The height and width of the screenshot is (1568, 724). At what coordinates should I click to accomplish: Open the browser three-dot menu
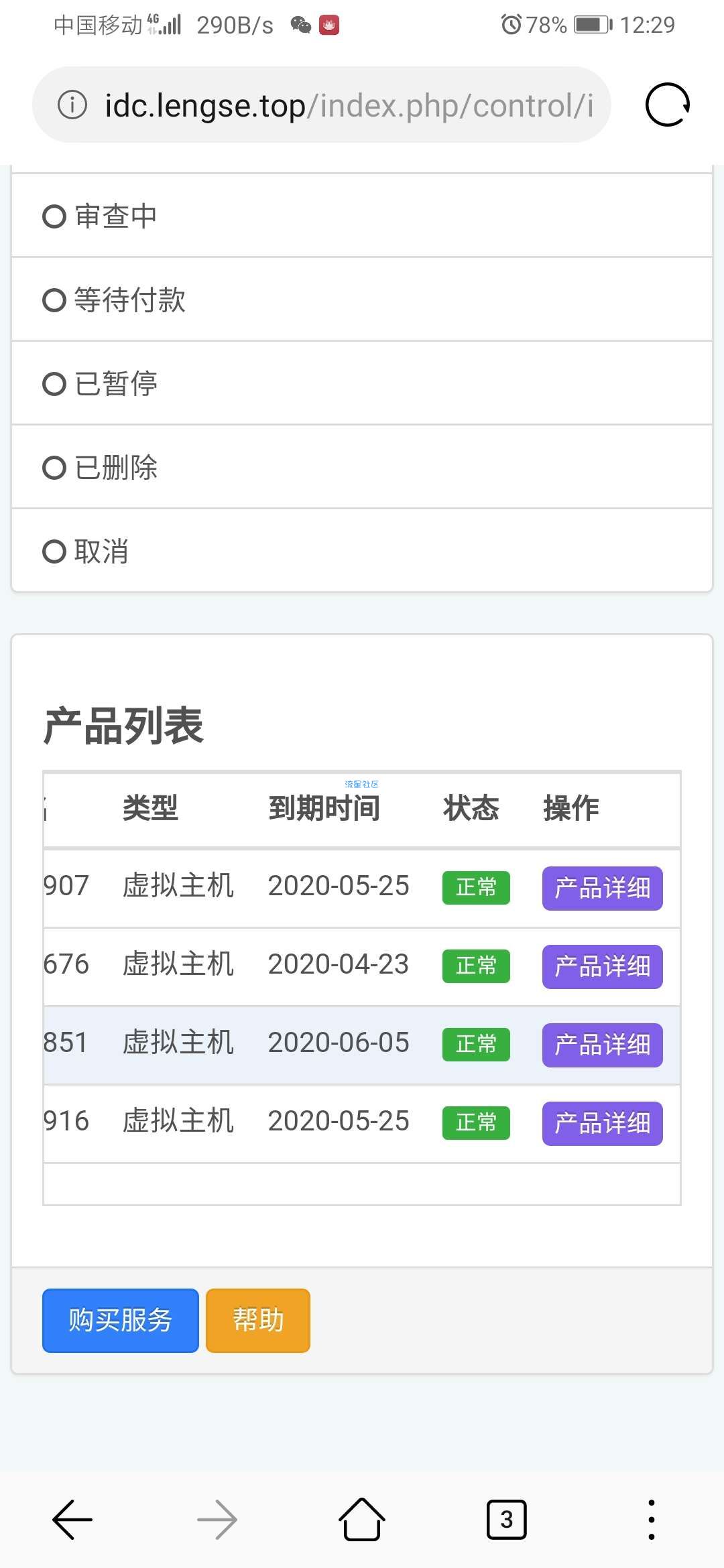click(651, 1520)
